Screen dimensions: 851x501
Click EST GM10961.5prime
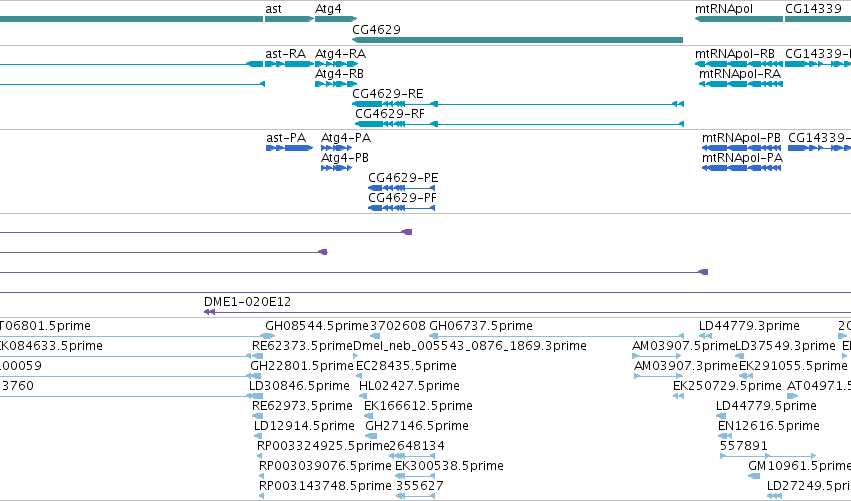click(x=799, y=467)
